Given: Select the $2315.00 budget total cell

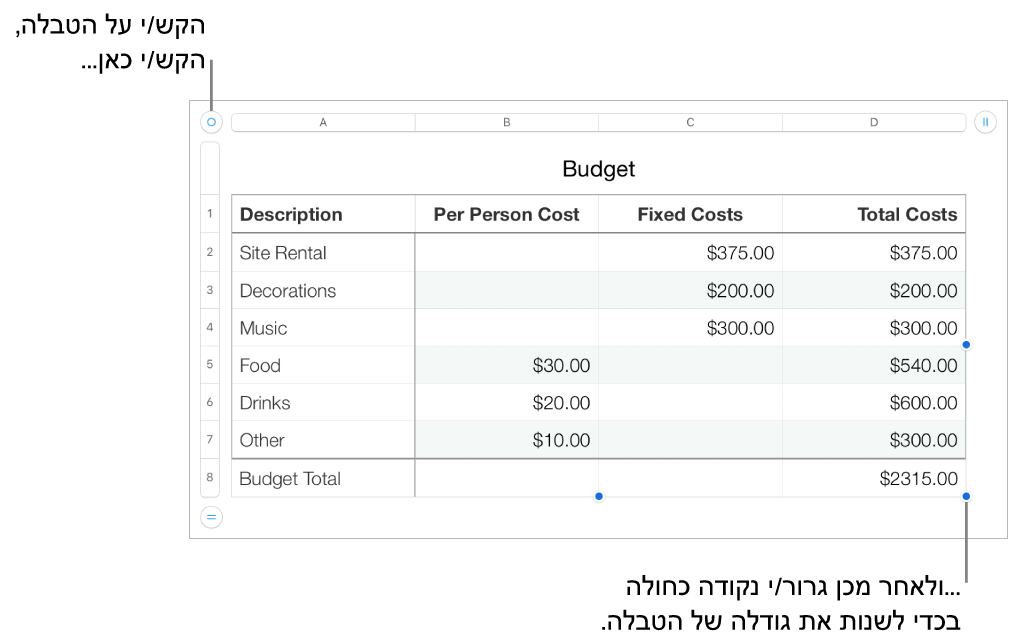Looking at the screenshot, I should tap(874, 478).
